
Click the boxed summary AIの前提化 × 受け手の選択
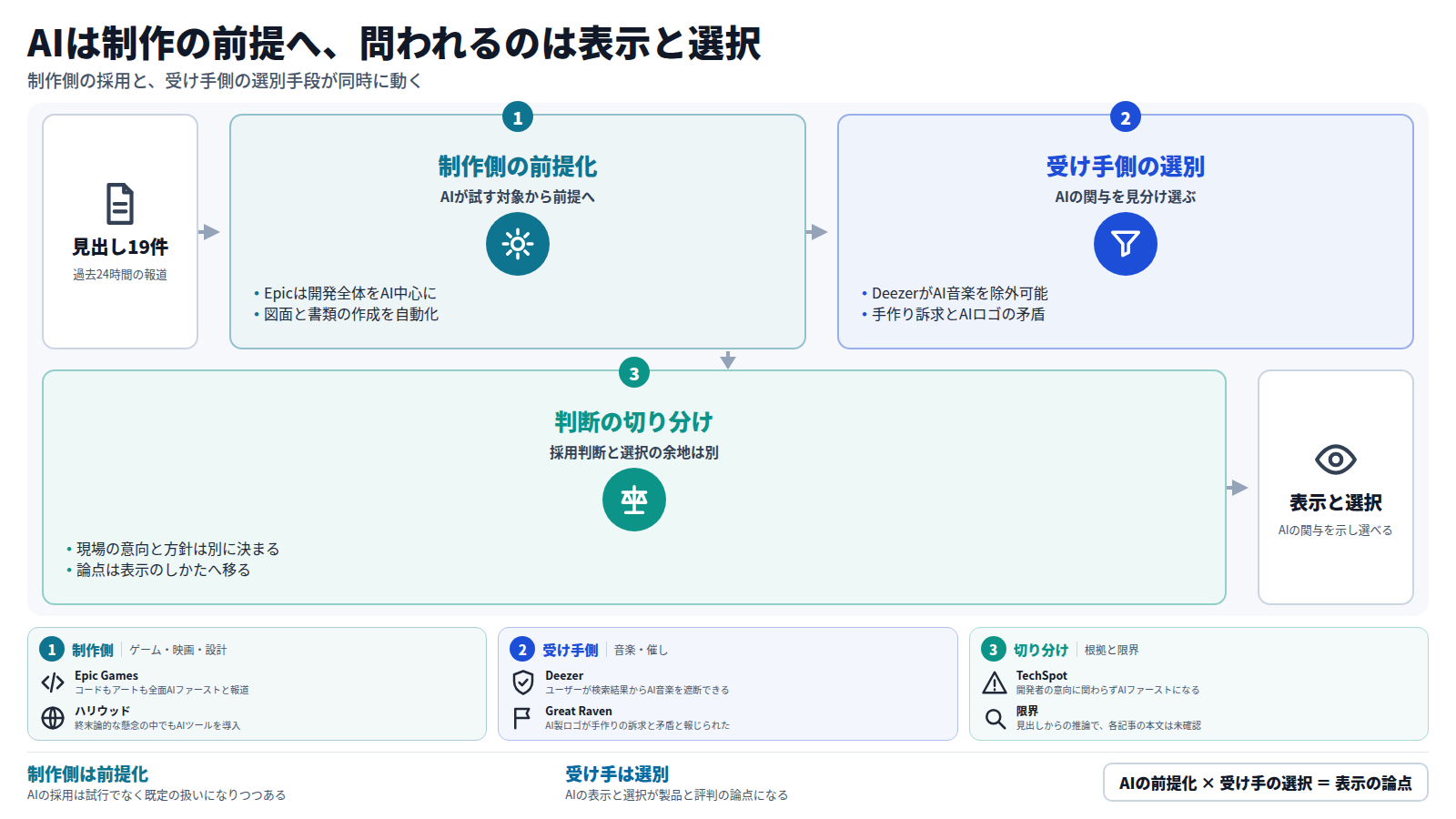point(1266,783)
